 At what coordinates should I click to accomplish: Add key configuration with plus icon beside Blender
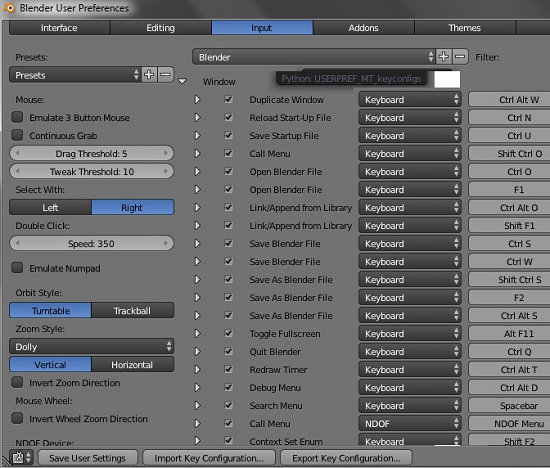[444, 56]
